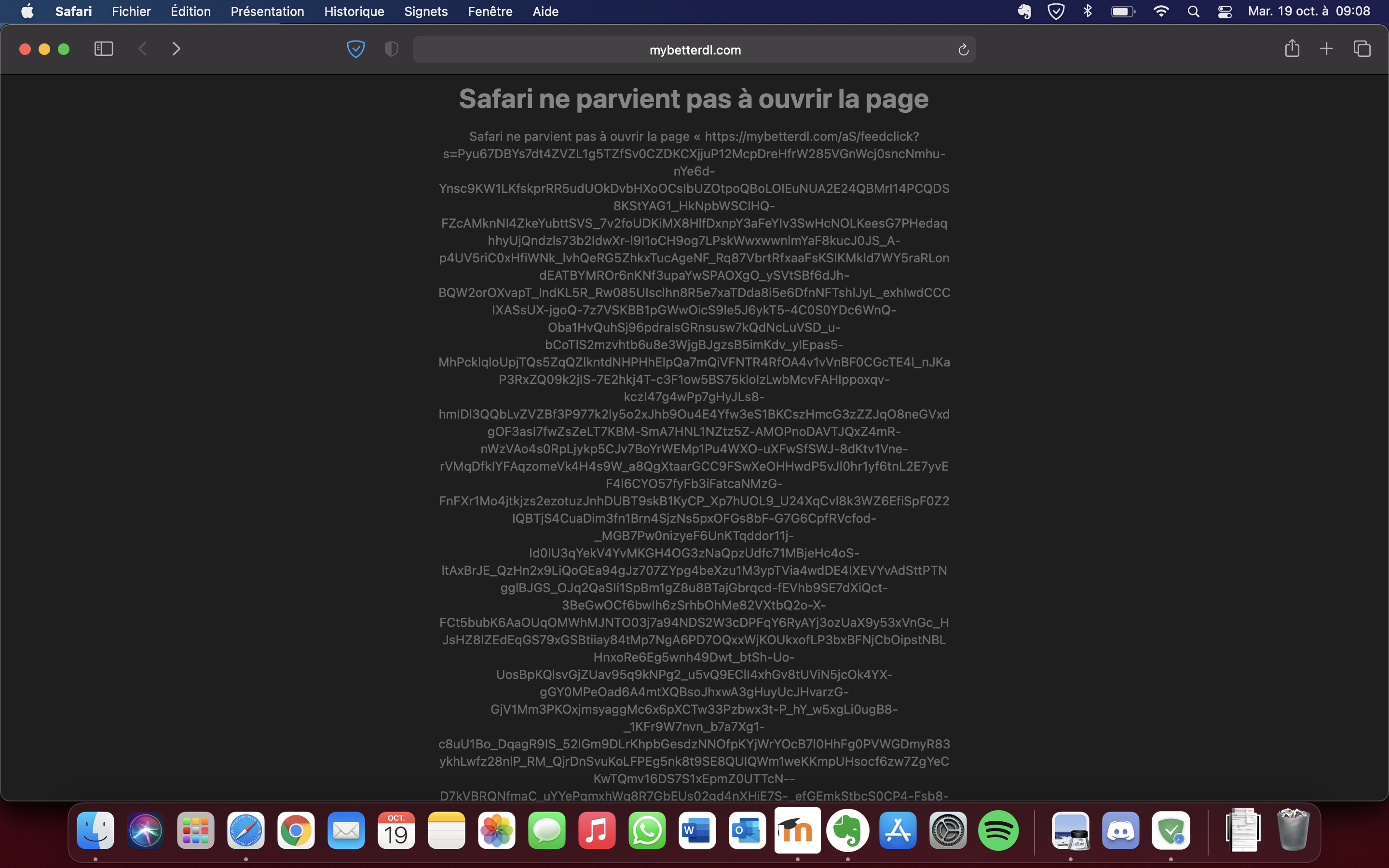Open the Historique menu
Image resolution: width=1389 pixels, height=868 pixels.
(x=354, y=12)
